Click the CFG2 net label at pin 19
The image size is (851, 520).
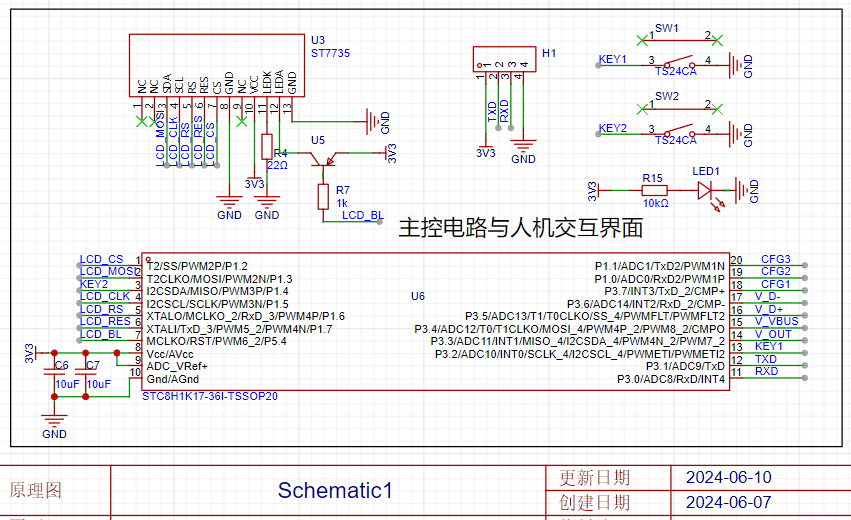[x=776, y=271]
